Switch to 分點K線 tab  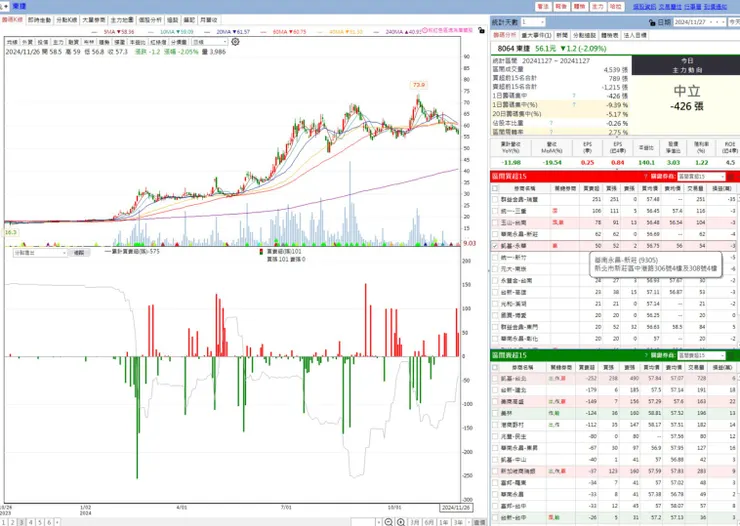click(67, 20)
